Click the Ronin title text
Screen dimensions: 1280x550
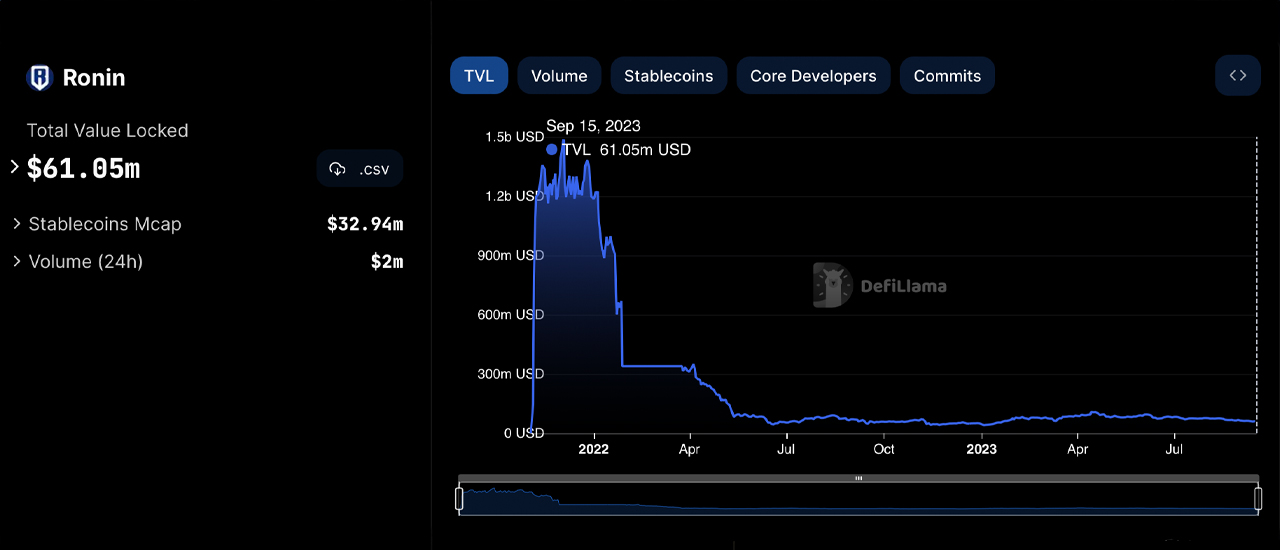click(94, 78)
